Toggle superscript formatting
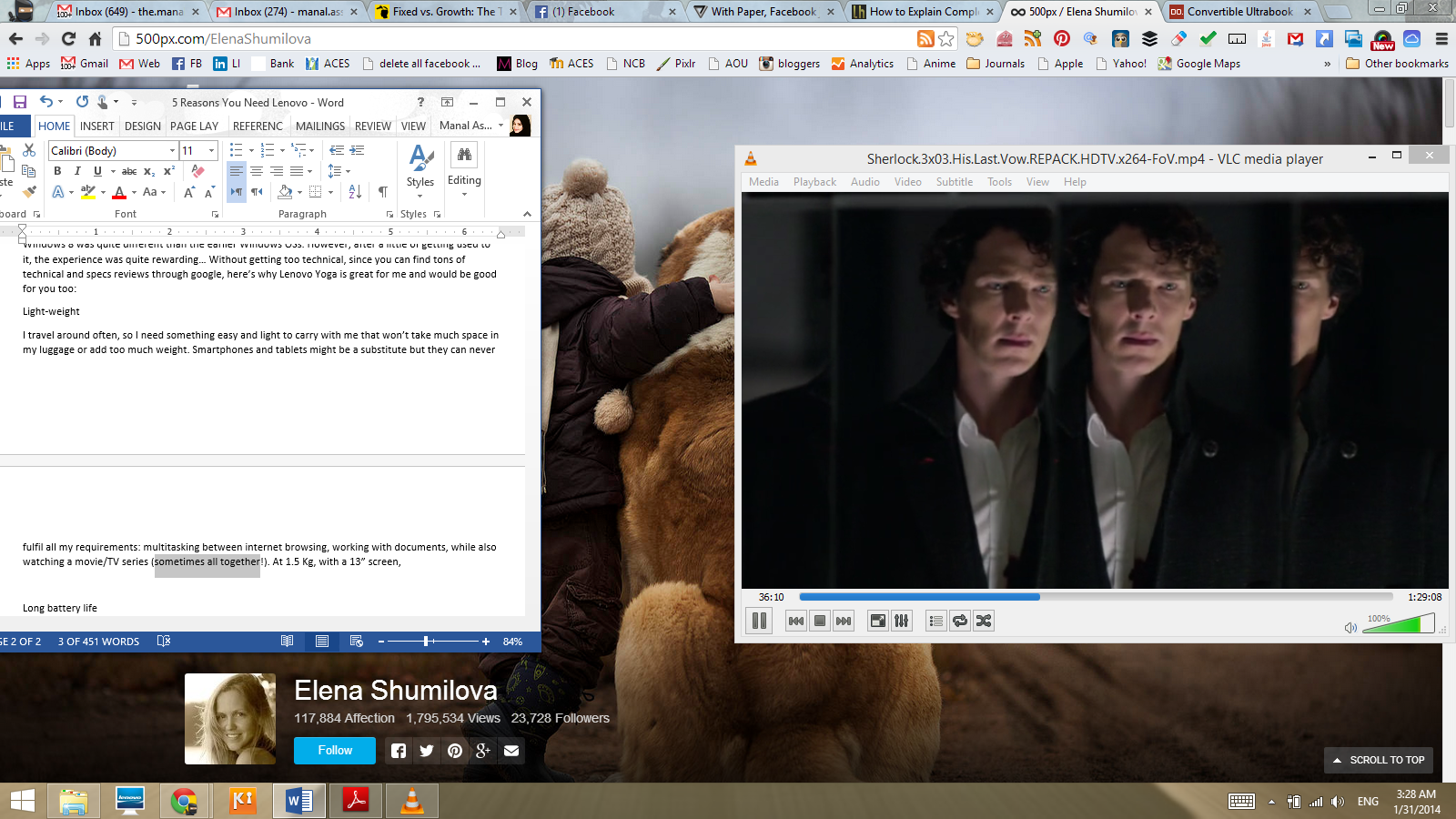Viewport: 1456px width, 819px height. [169, 171]
